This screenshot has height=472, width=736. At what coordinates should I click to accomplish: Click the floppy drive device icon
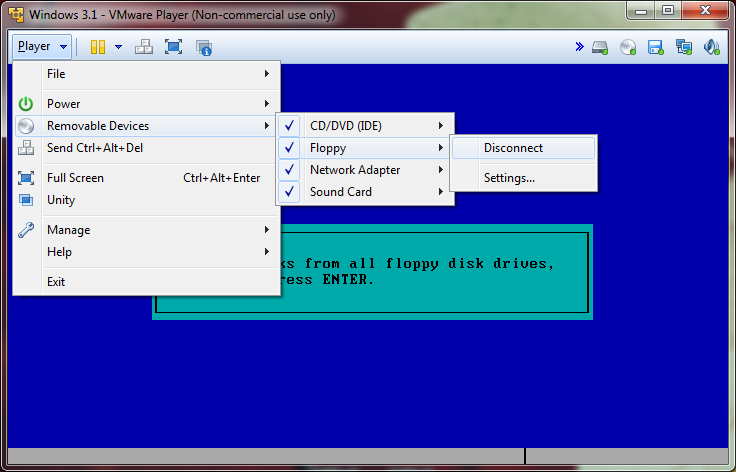pos(656,47)
